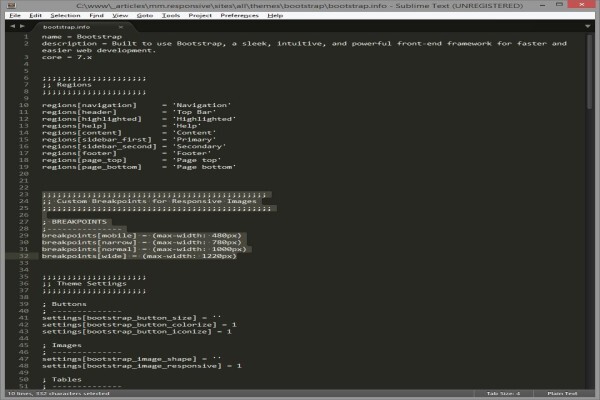Click gutter line number 10

click(24, 105)
